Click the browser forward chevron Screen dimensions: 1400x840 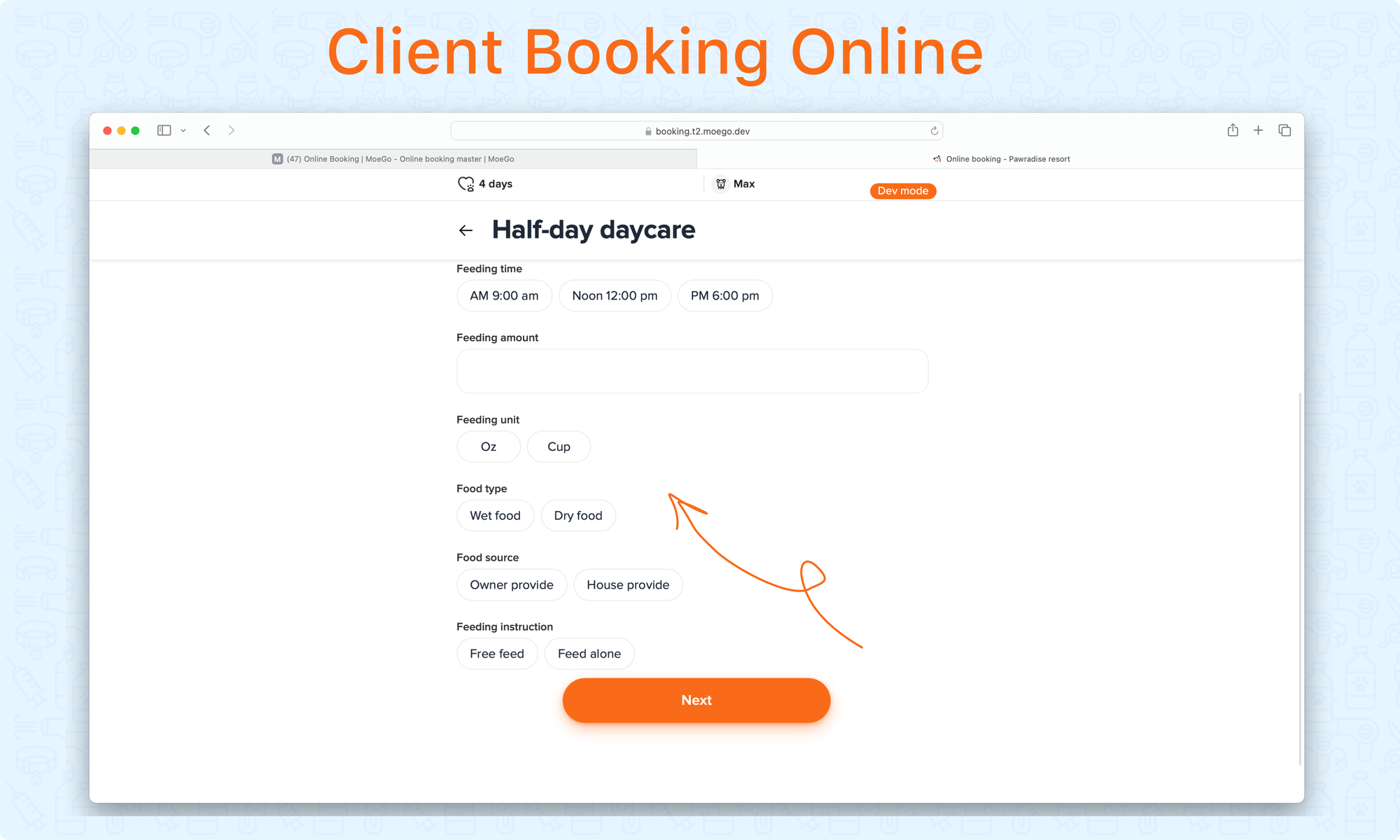pos(232,130)
